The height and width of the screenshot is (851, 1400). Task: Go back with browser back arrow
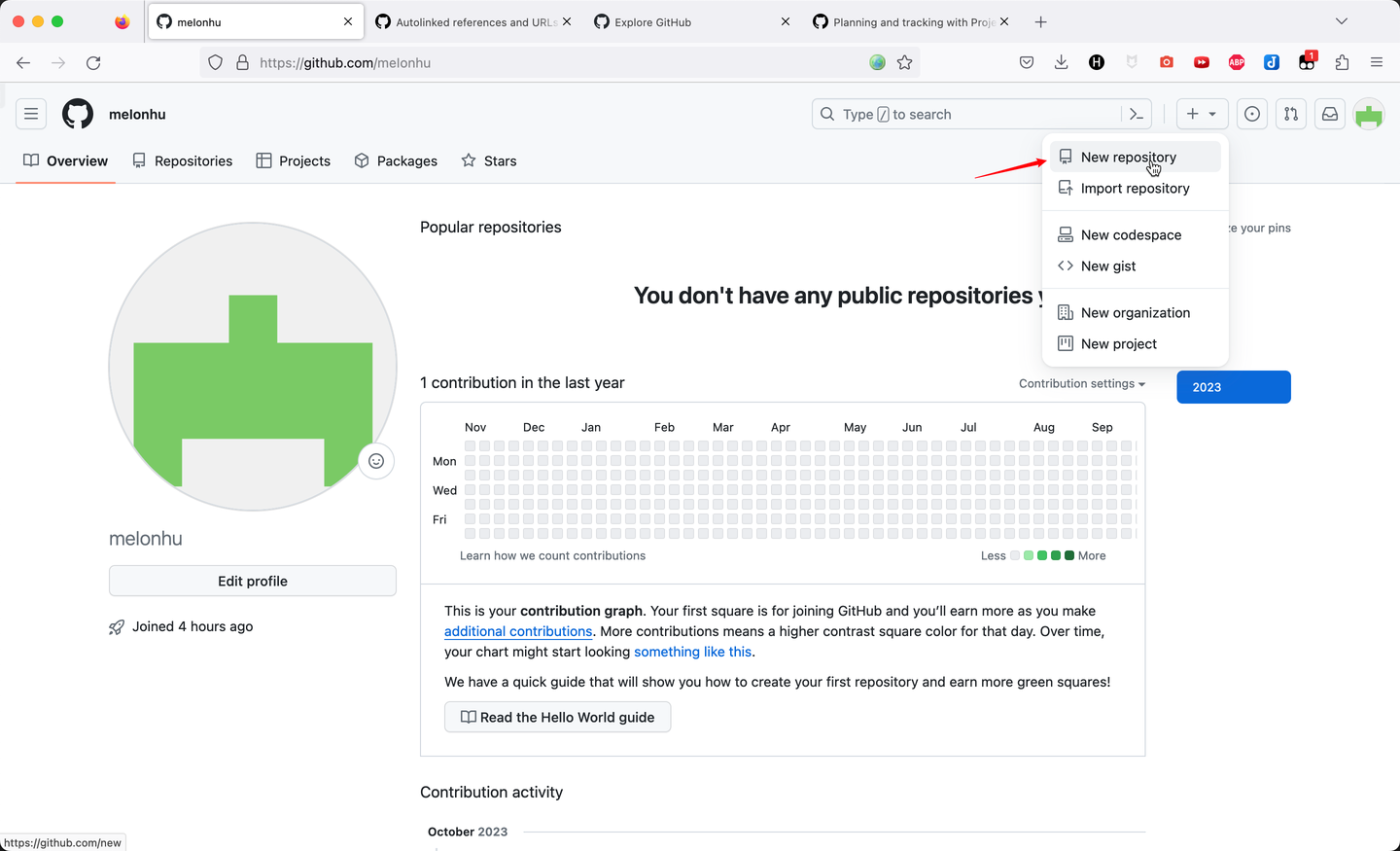click(23, 62)
